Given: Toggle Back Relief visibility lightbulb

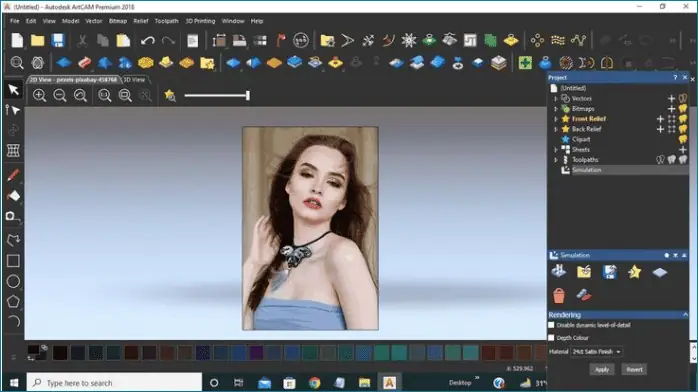Looking at the screenshot, I should [683, 129].
